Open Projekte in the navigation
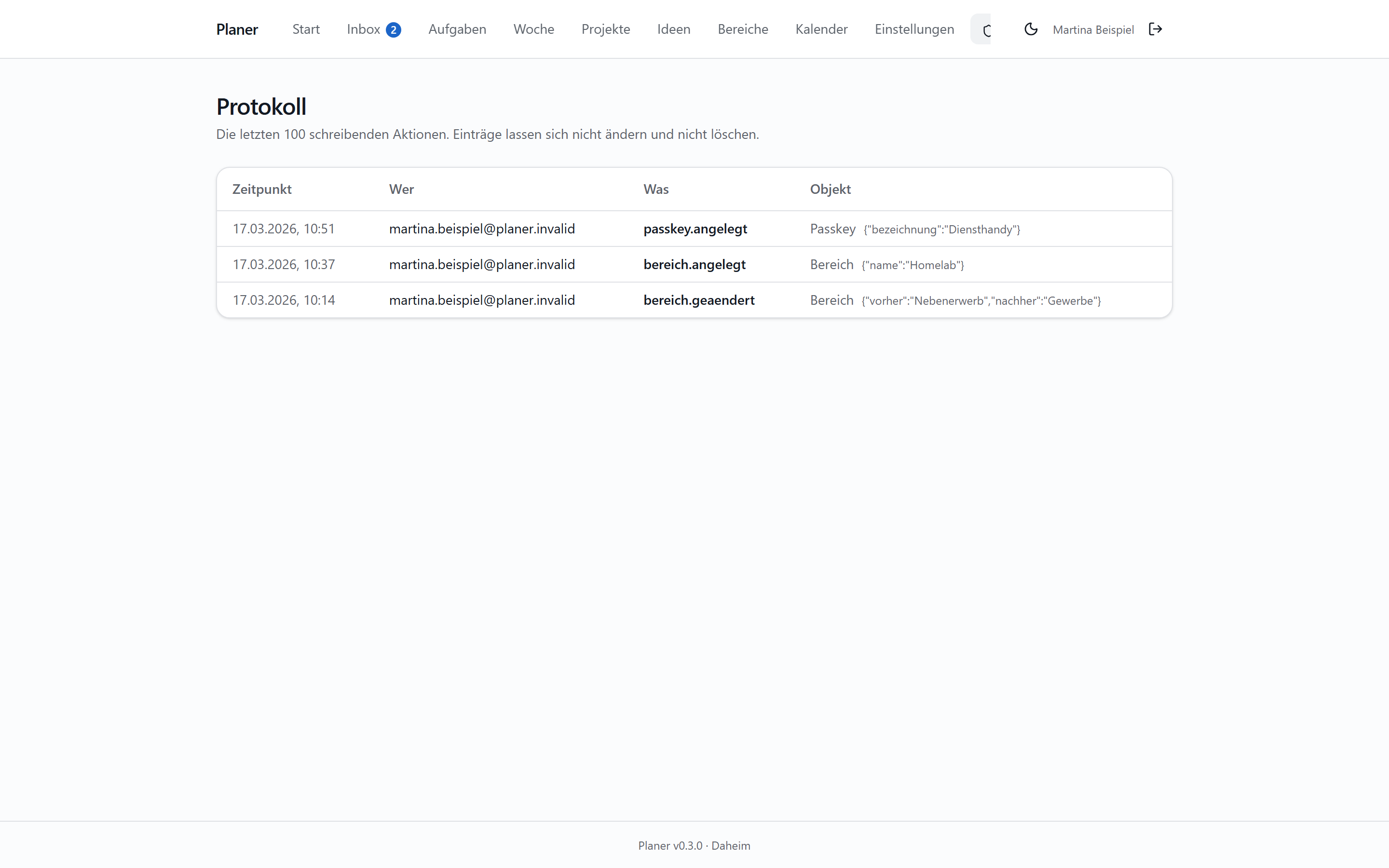The image size is (1389, 868). [x=606, y=29]
